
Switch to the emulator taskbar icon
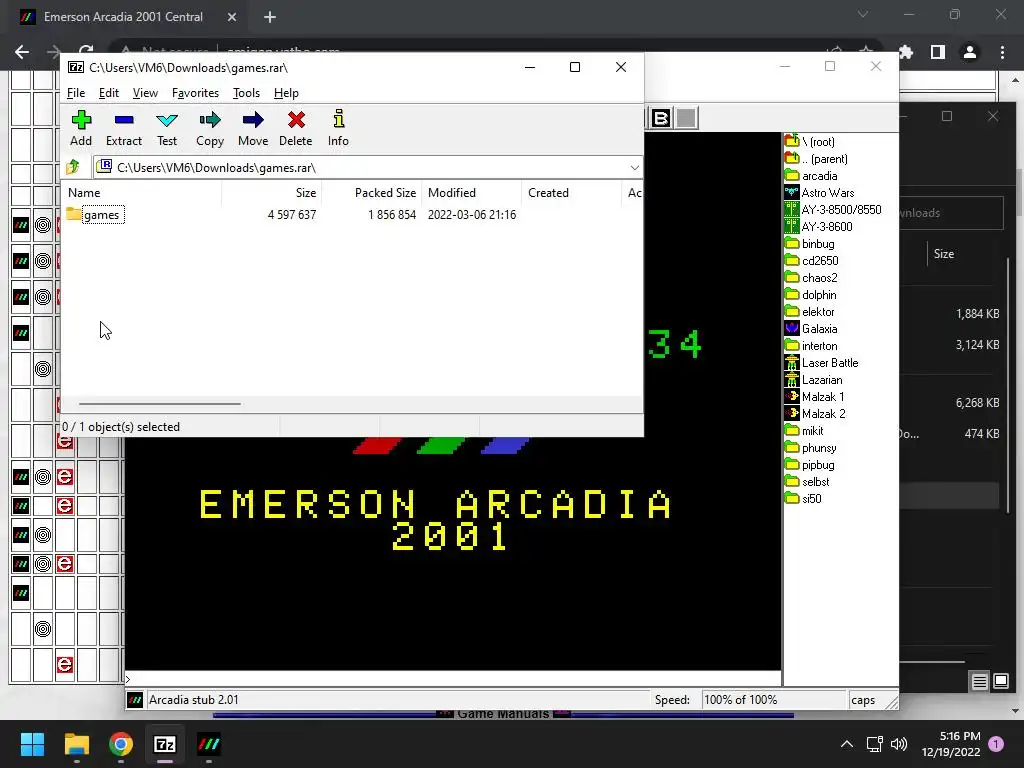pyautogui.click(x=209, y=744)
